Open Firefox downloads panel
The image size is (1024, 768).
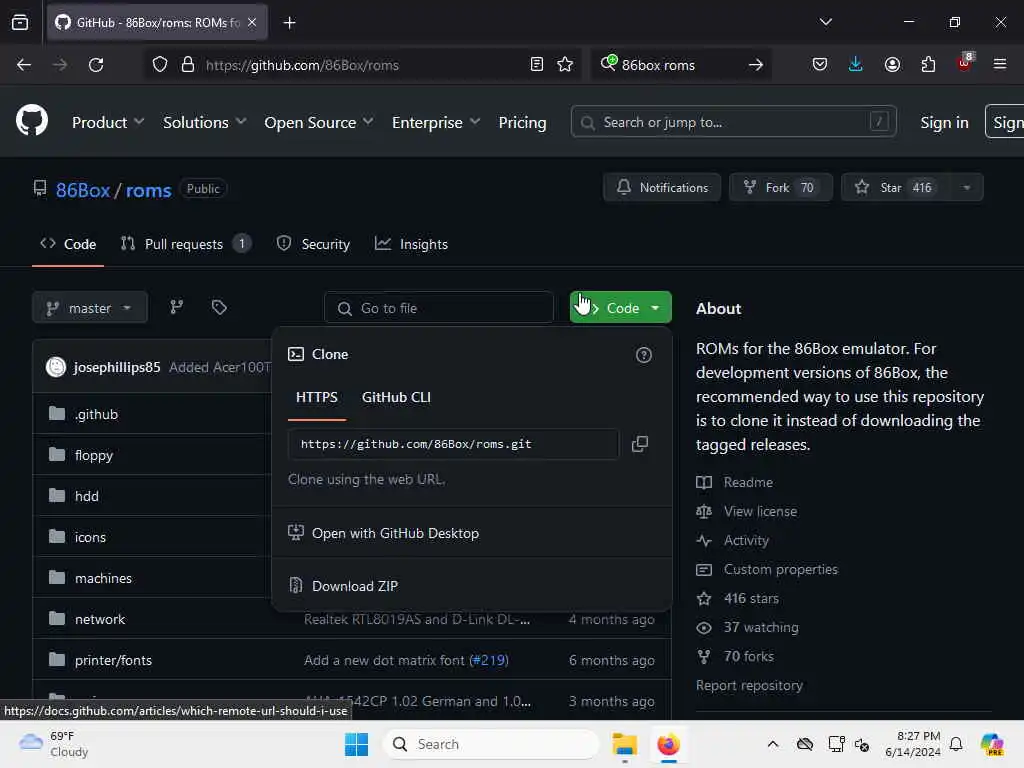(x=856, y=65)
